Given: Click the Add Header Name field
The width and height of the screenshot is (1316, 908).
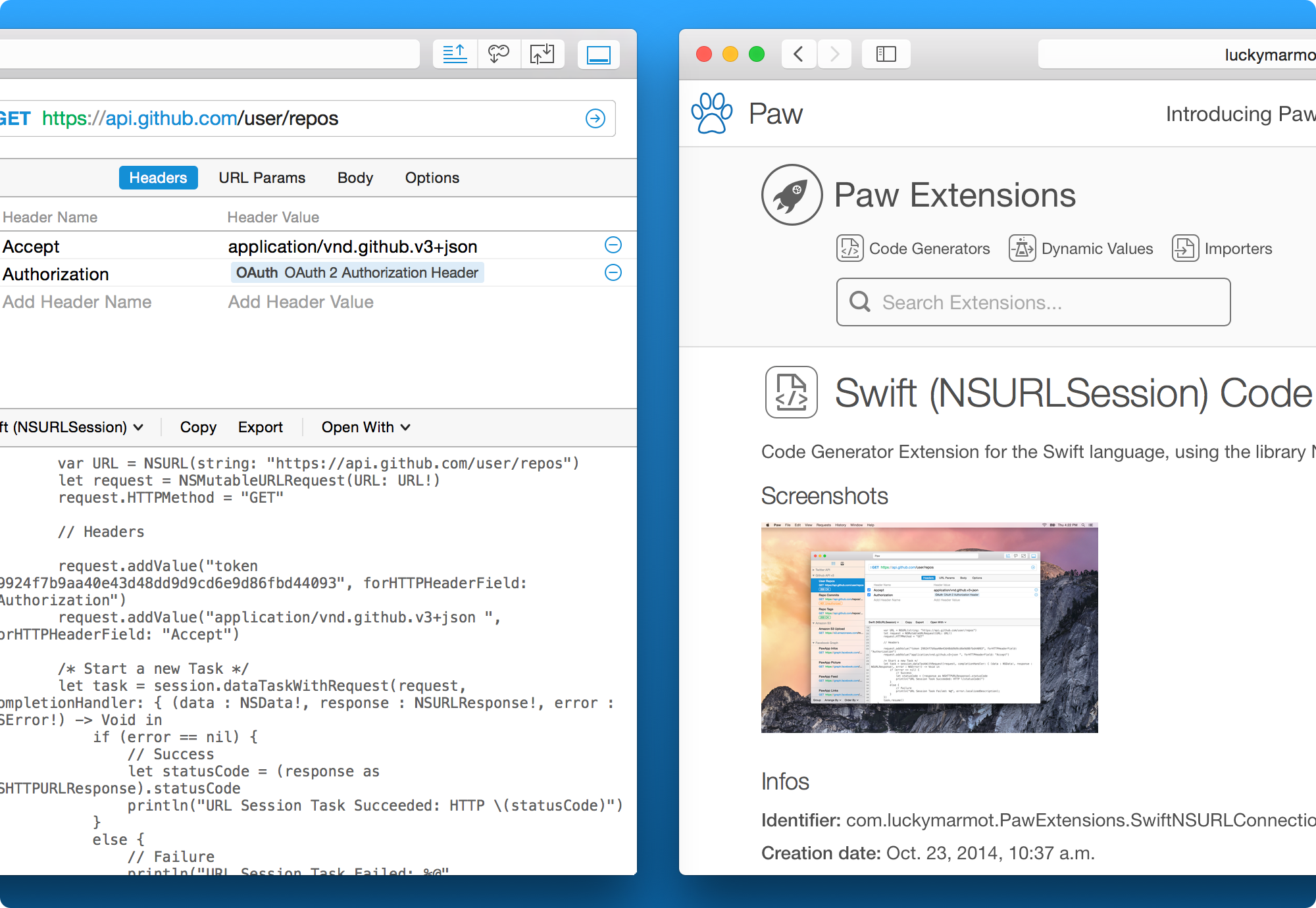Looking at the screenshot, I should point(77,302).
